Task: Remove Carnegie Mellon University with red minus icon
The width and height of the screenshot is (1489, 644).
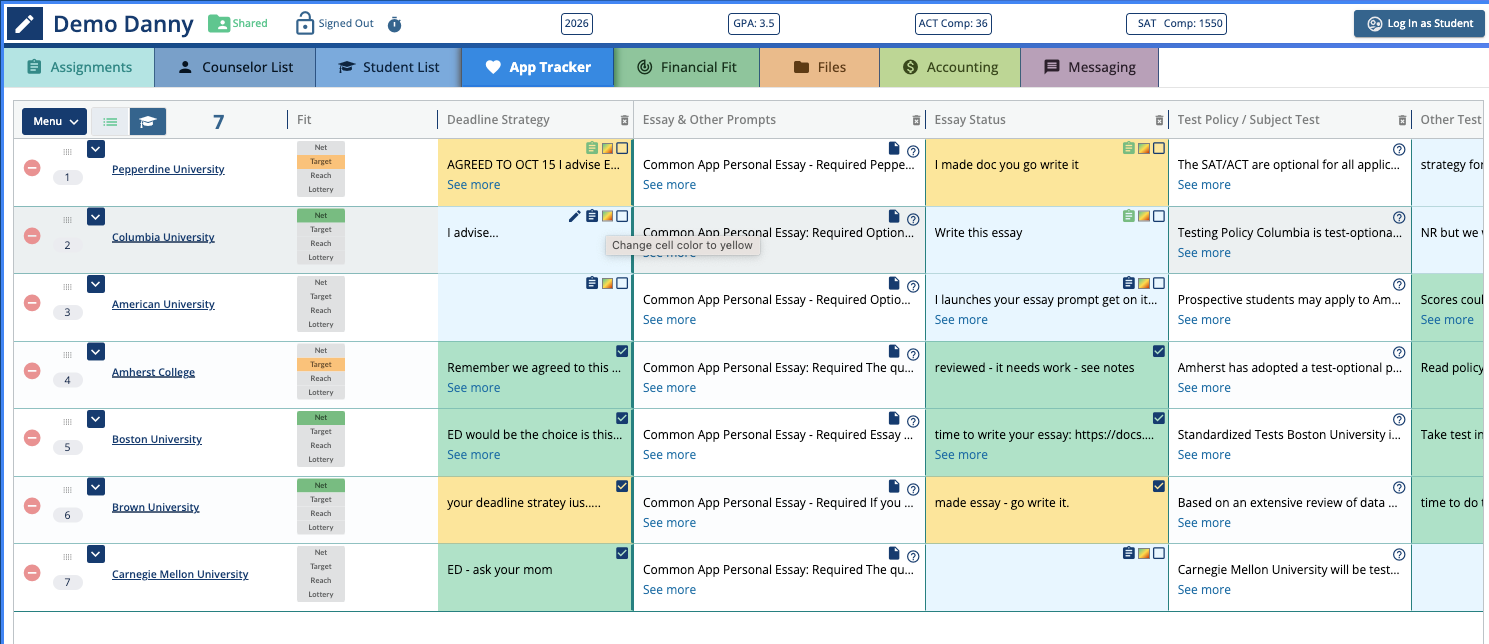Action: [x=32, y=573]
